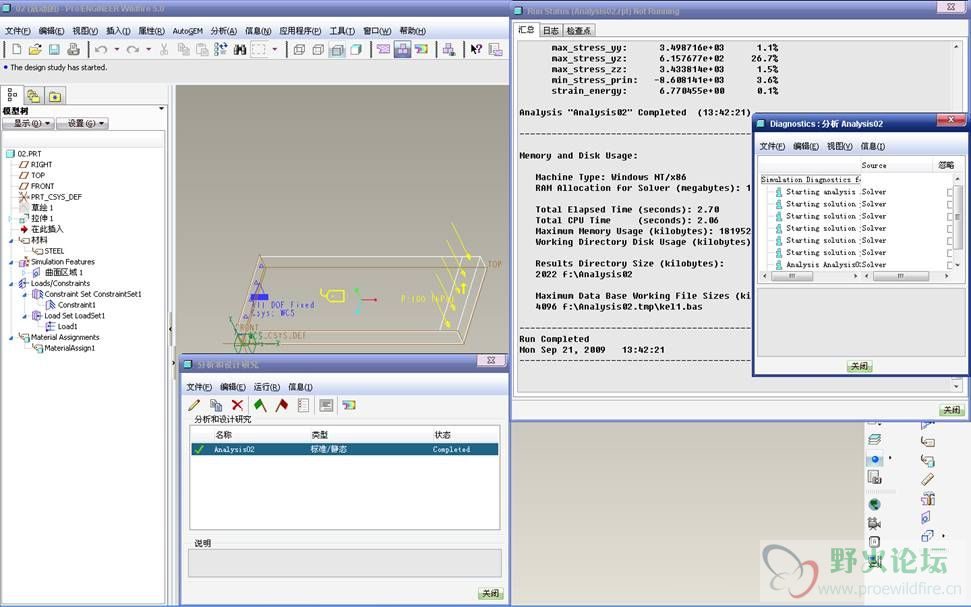Click the 说明 description field in analysis dialog
This screenshot has width=971, height=607.
point(344,563)
